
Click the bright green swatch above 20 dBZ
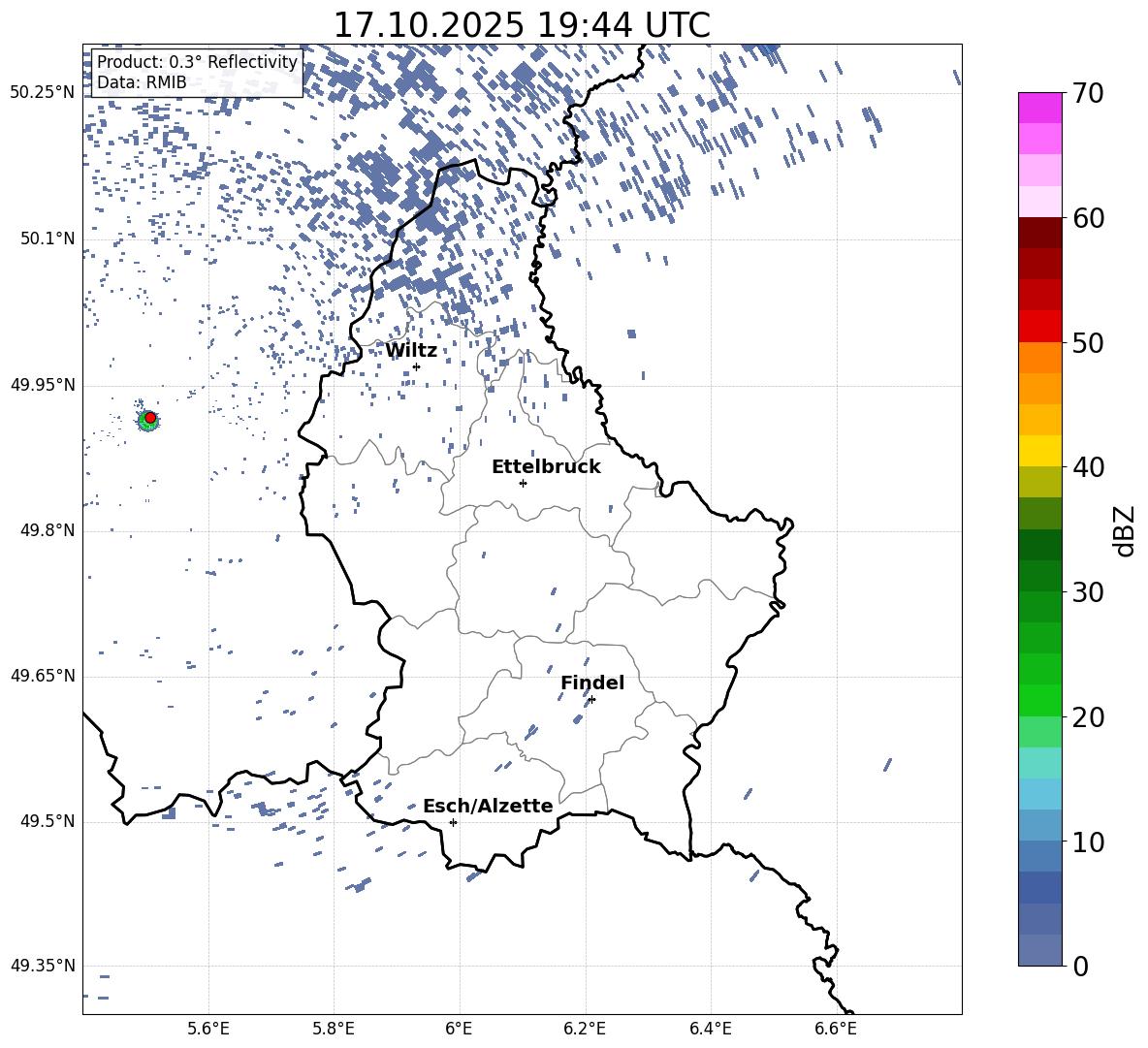[x=1039, y=700]
